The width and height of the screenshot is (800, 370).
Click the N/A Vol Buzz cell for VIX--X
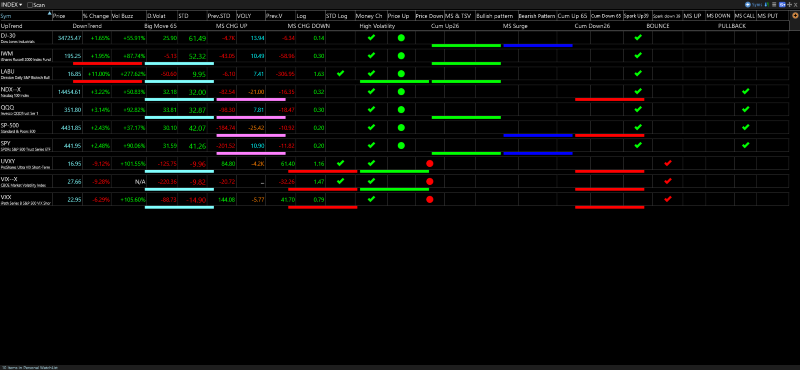point(139,182)
